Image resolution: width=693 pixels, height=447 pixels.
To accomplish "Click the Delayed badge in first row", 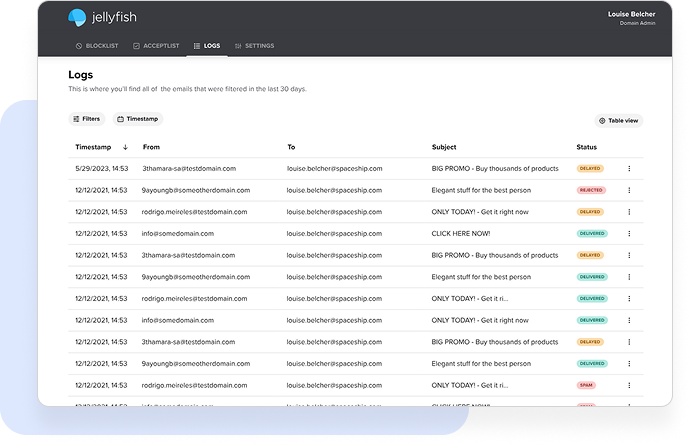I will [x=590, y=169].
